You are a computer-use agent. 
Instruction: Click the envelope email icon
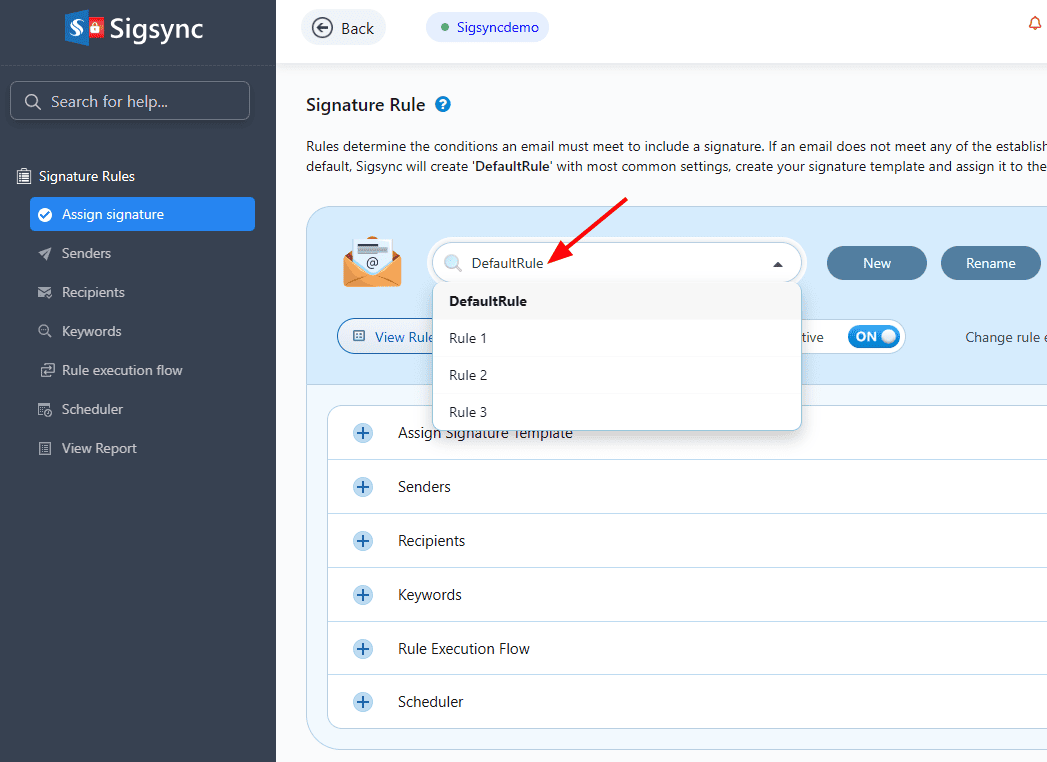pyautogui.click(x=371, y=263)
